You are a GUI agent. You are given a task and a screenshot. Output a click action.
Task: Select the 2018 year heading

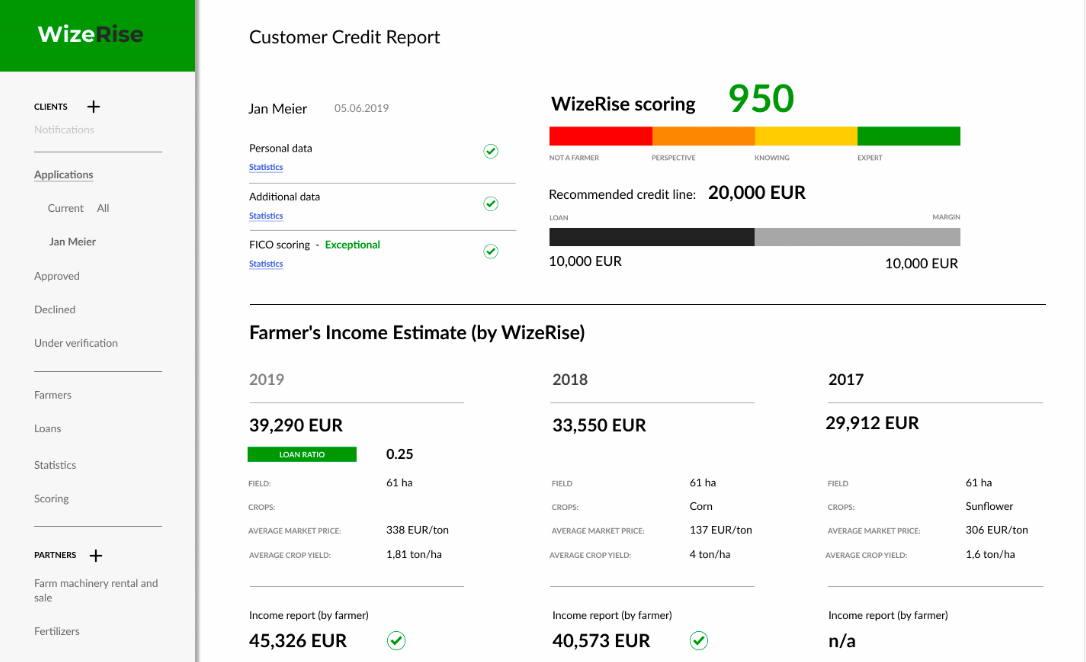570,379
